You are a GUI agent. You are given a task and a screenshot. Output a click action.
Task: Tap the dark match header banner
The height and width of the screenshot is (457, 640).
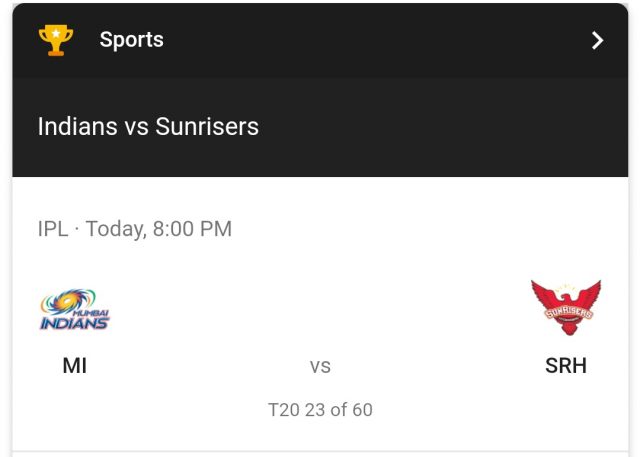[x=320, y=127]
